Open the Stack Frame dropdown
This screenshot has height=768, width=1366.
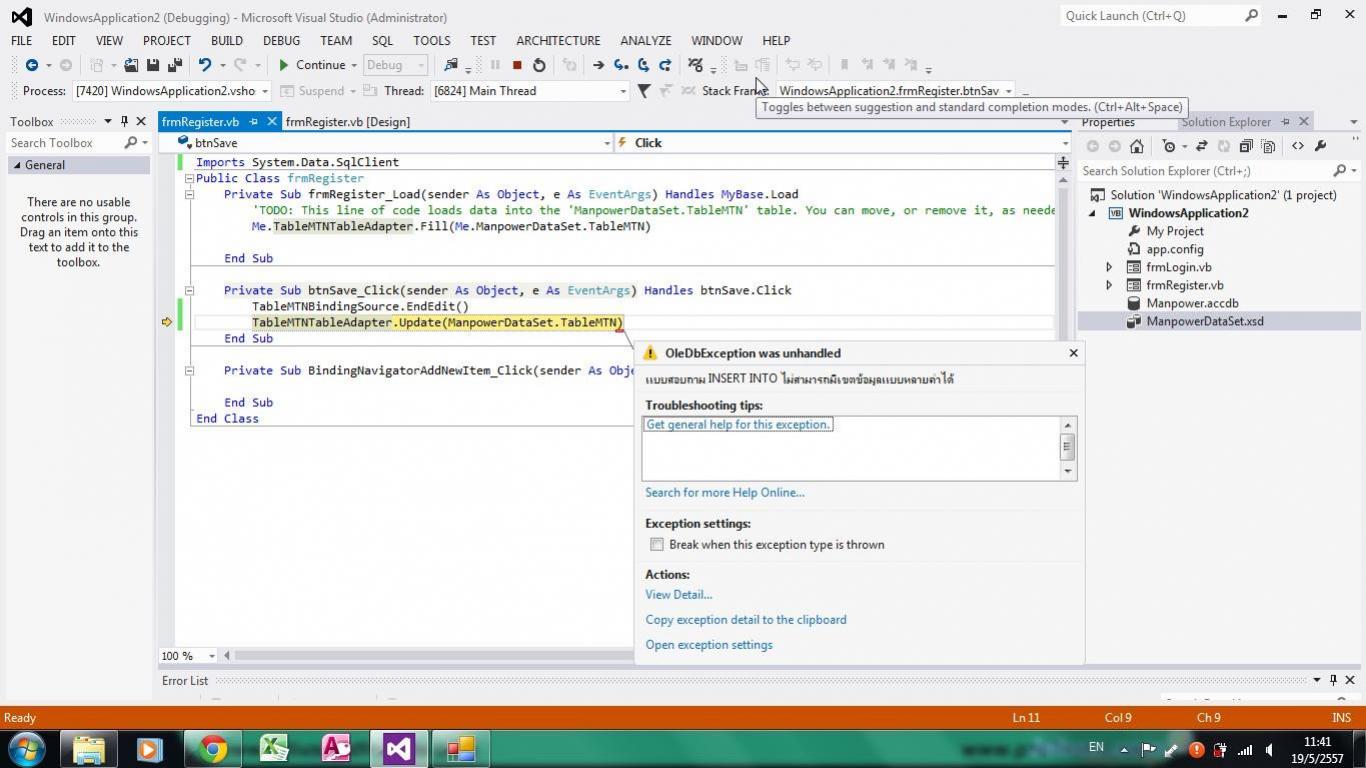click(1008, 91)
